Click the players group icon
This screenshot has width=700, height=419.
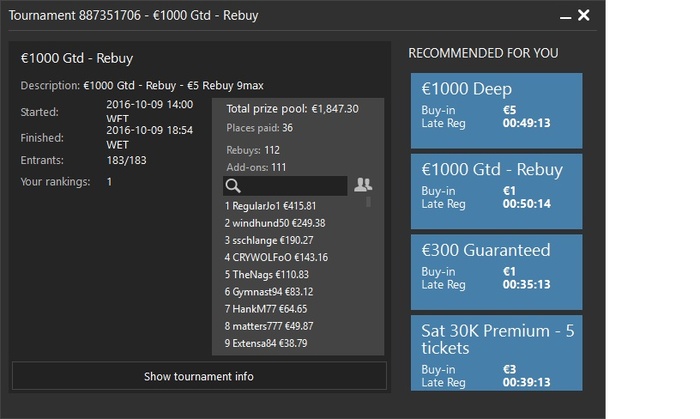tap(363, 185)
